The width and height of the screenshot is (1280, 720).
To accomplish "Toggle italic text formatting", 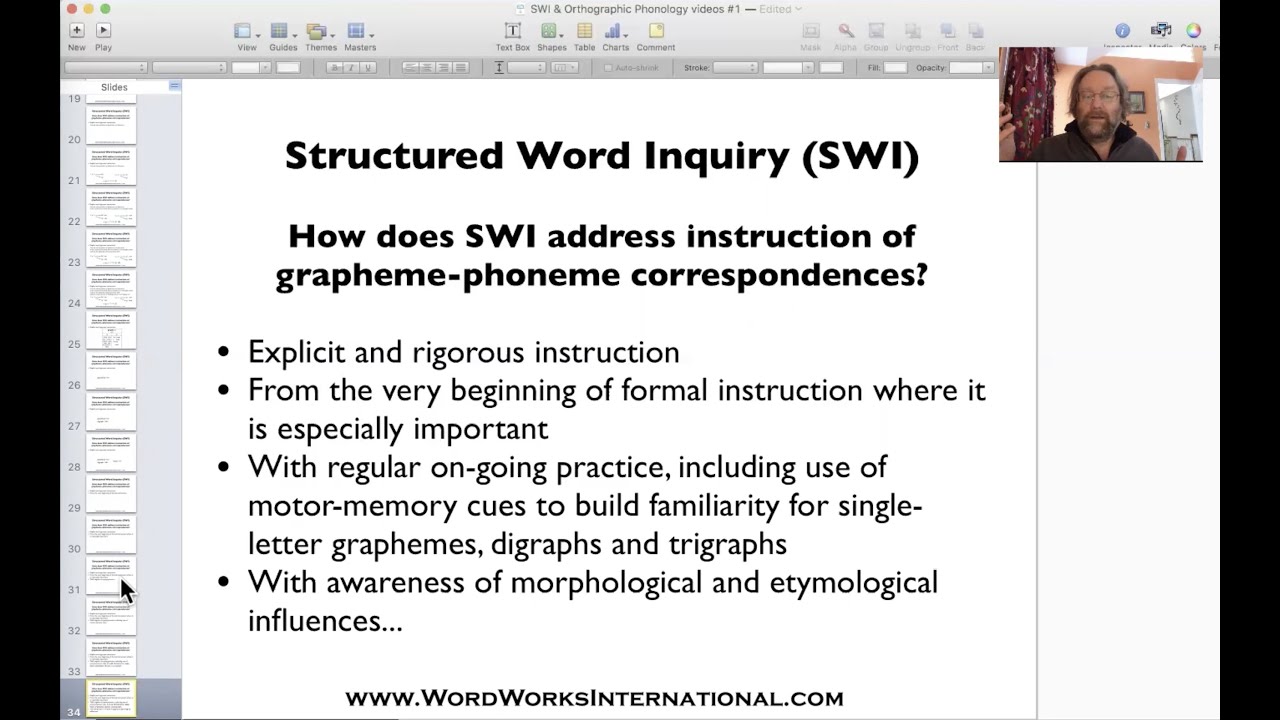I will 352,68.
